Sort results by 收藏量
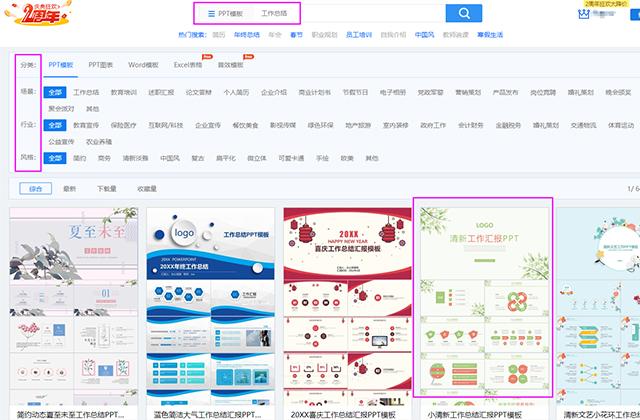The height and width of the screenshot is (420, 640). click(147, 189)
